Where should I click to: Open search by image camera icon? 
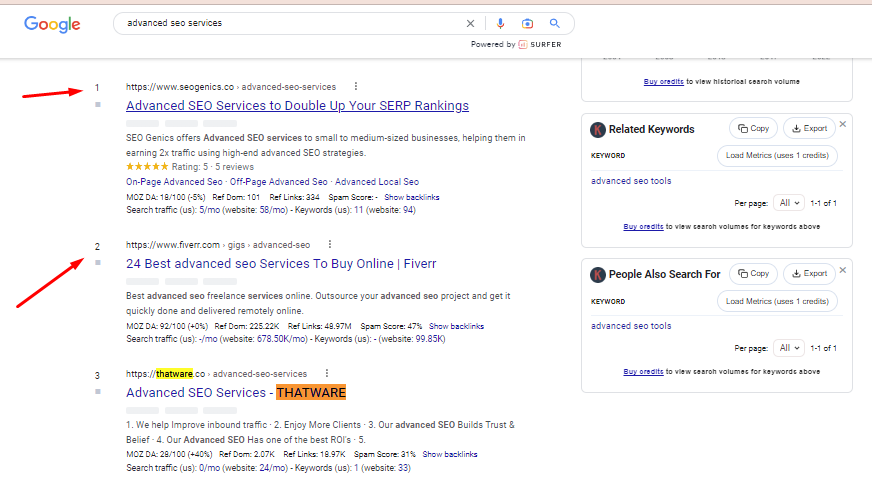point(527,23)
